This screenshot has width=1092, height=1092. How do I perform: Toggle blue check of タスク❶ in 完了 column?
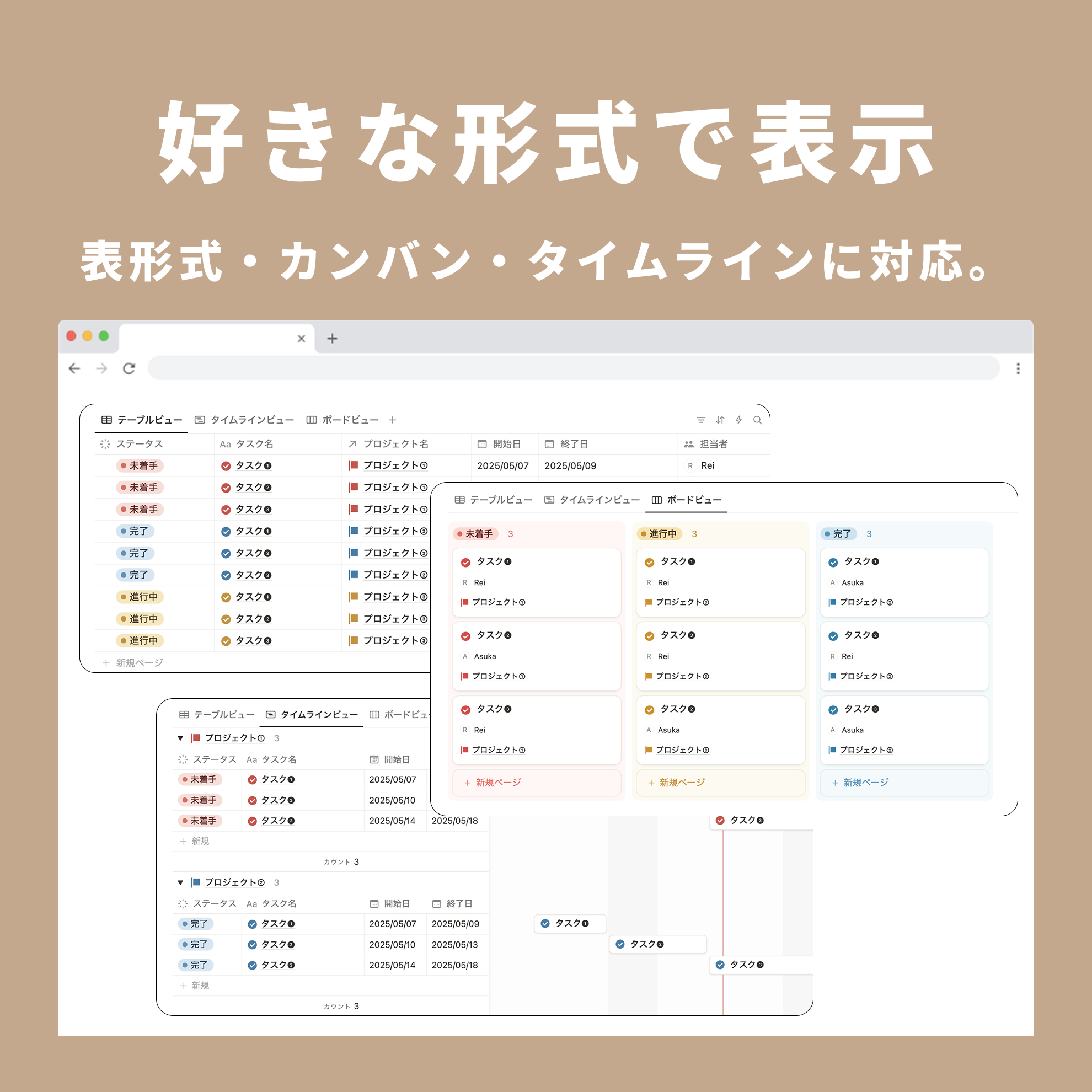point(833,563)
